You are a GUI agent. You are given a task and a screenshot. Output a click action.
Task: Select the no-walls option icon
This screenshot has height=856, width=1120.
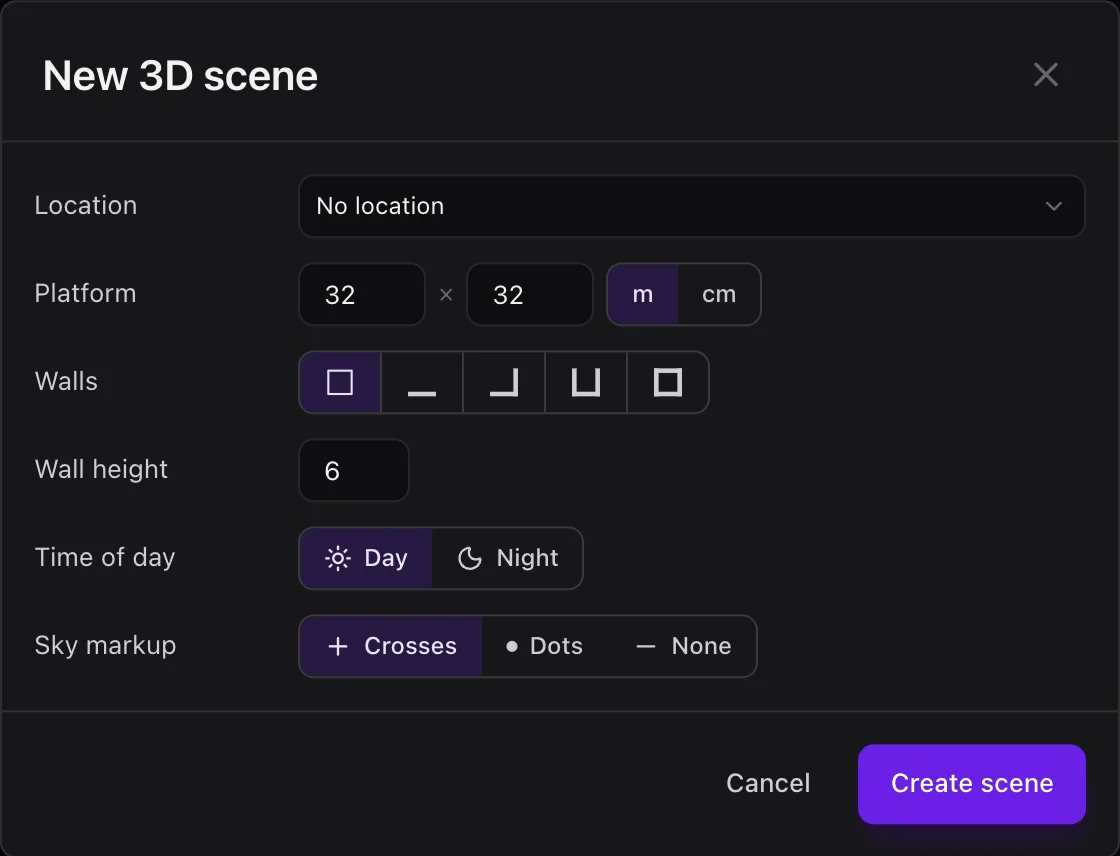pos(340,382)
